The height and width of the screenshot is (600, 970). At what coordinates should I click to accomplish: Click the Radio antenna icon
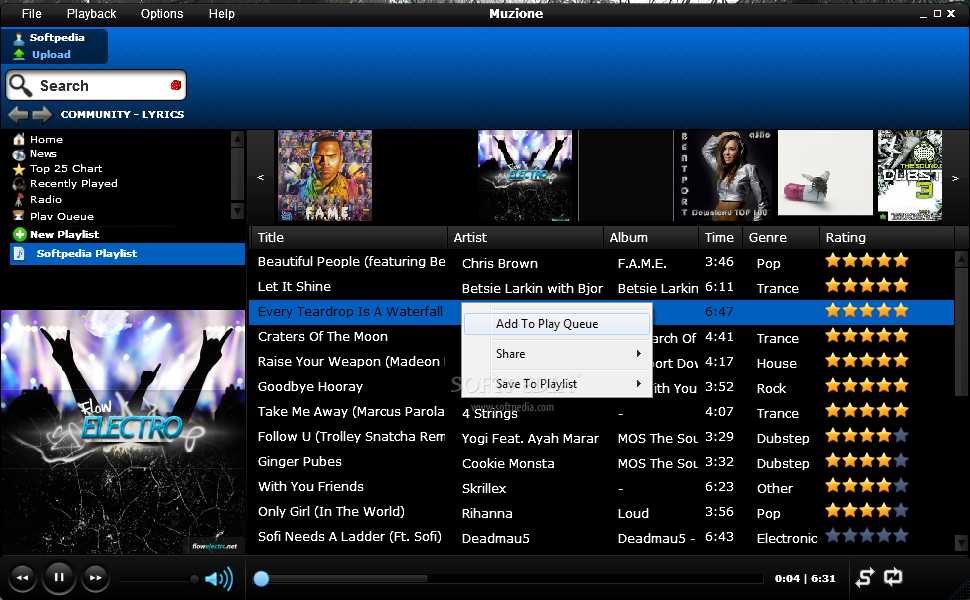pyautogui.click(x=19, y=200)
